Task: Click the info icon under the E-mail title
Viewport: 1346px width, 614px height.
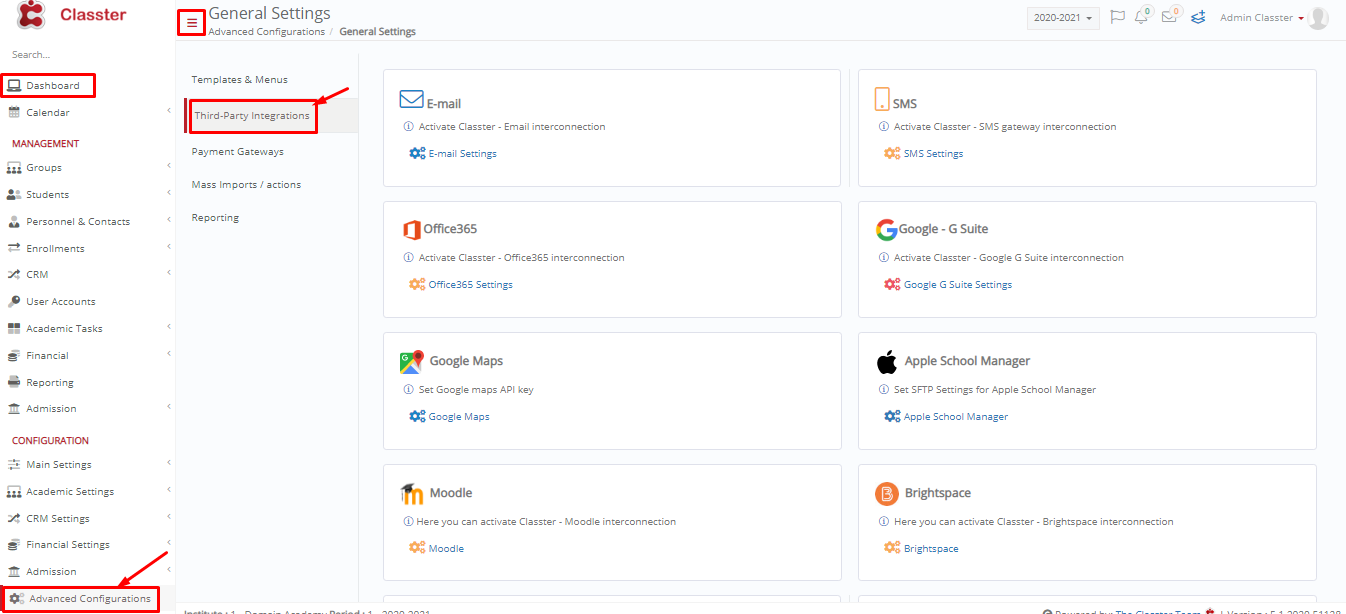Action: (408, 127)
